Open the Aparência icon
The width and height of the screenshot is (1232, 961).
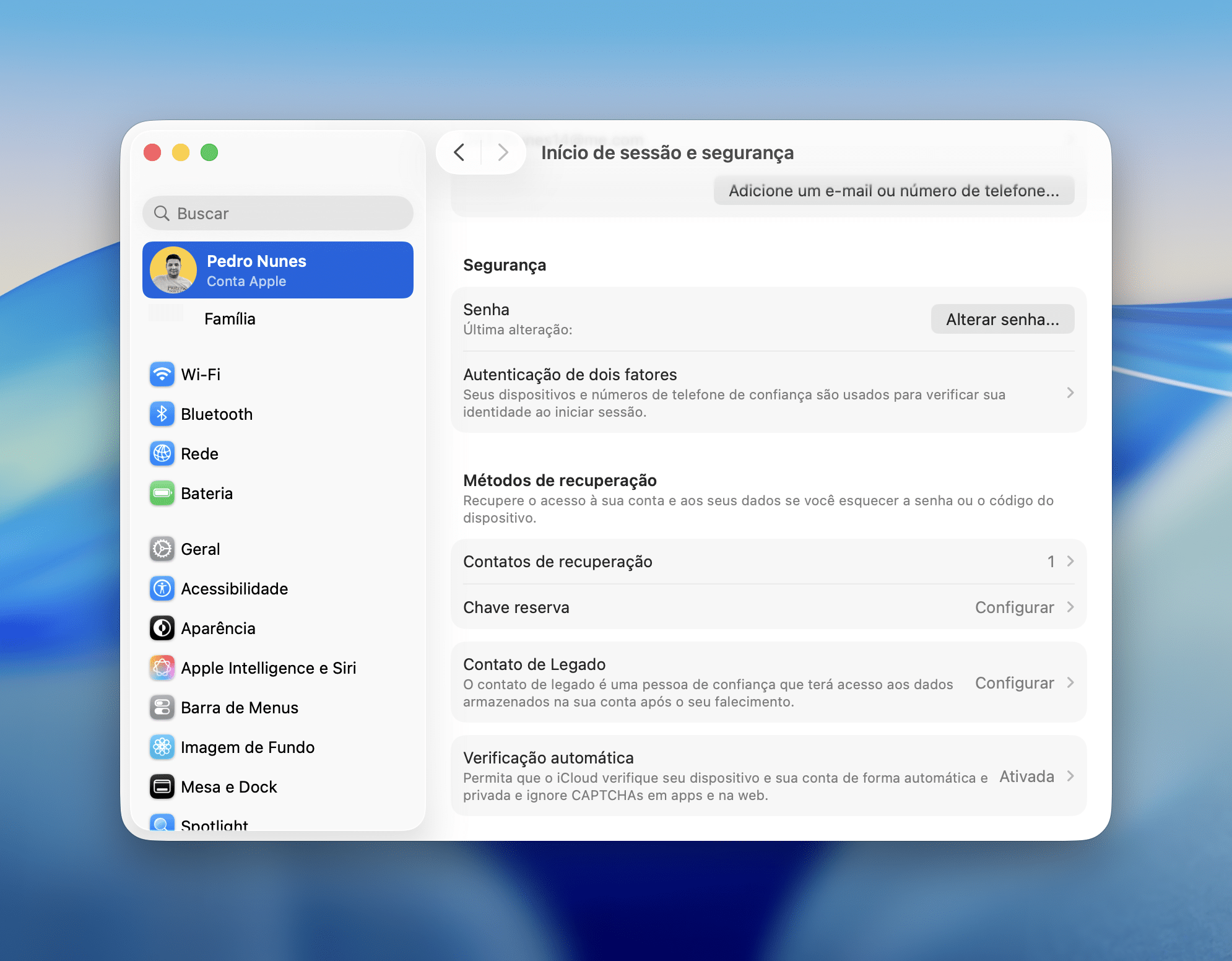[162, 628]
